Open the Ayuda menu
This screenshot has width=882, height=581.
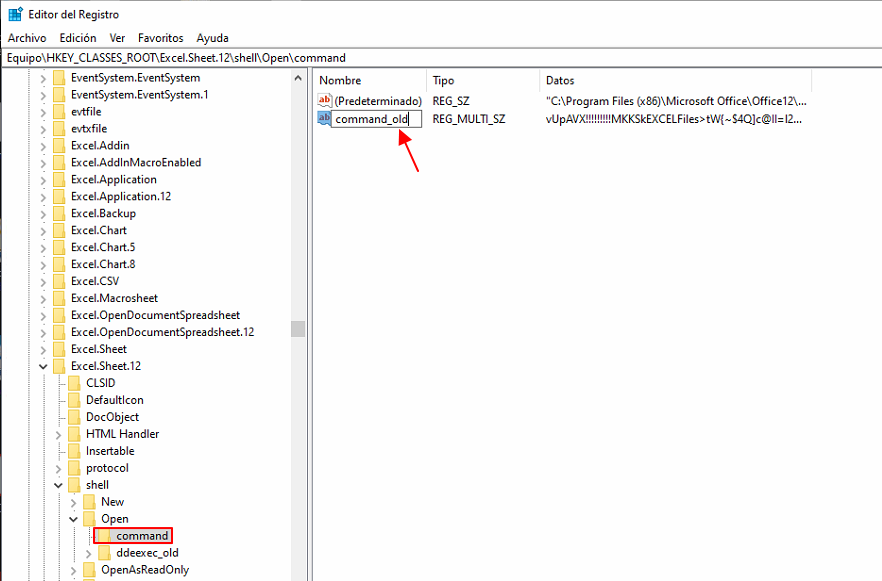coord(212,38)
